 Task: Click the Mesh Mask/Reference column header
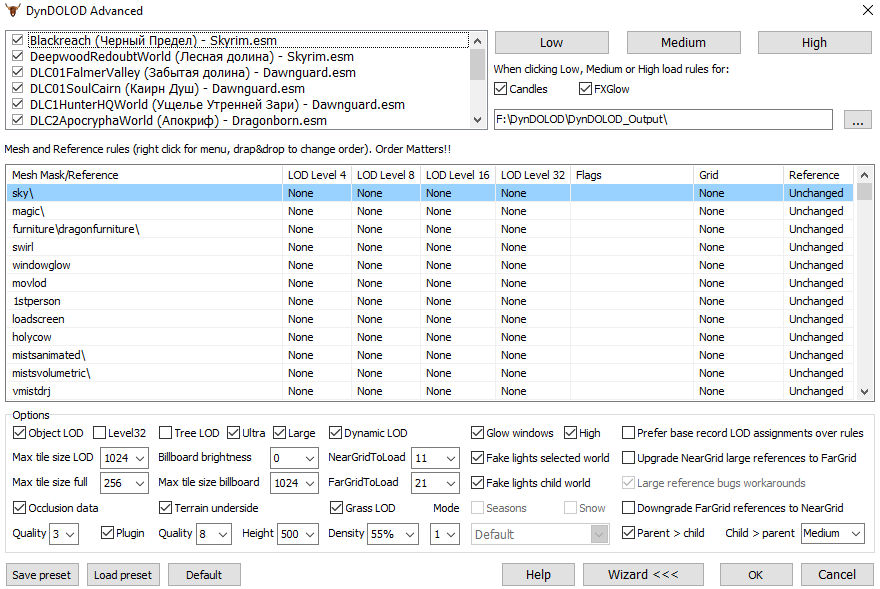tap(144, 175)
